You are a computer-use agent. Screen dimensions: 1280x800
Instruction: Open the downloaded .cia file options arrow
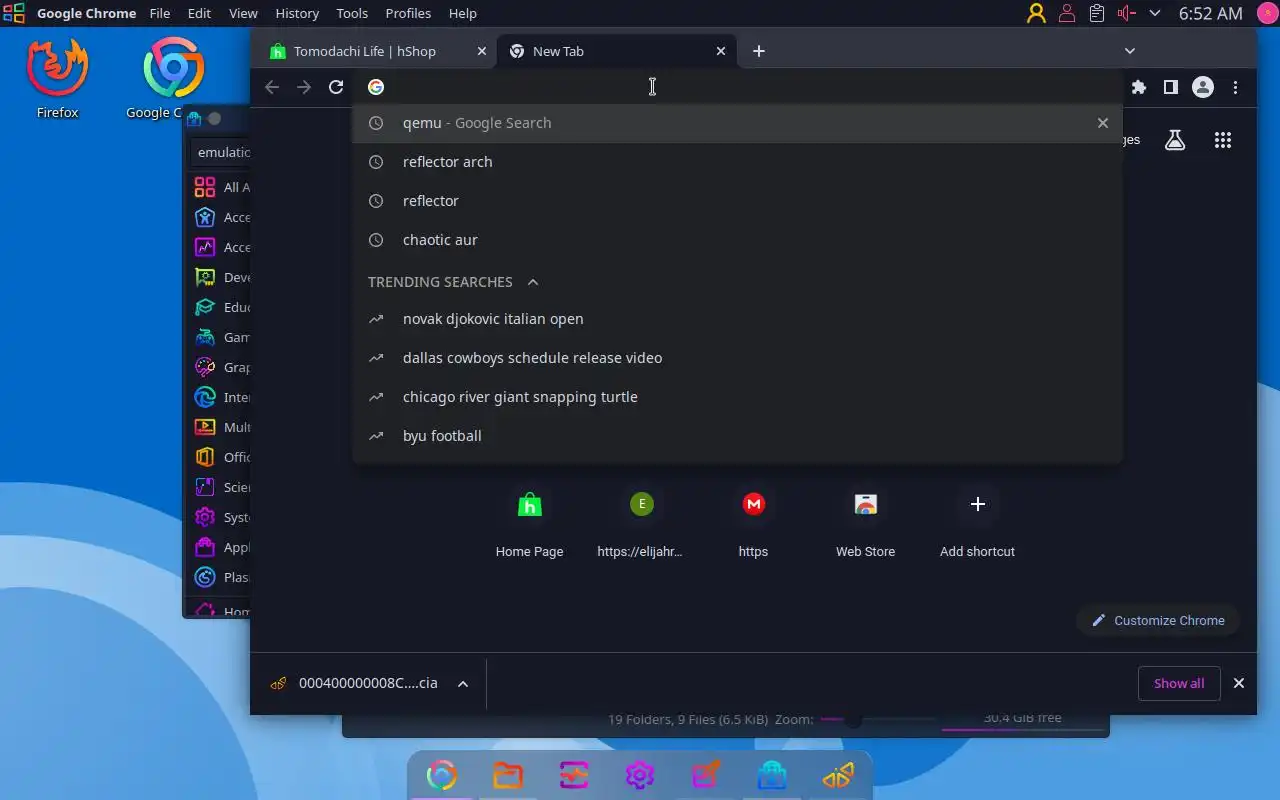[x=463, y=684]
